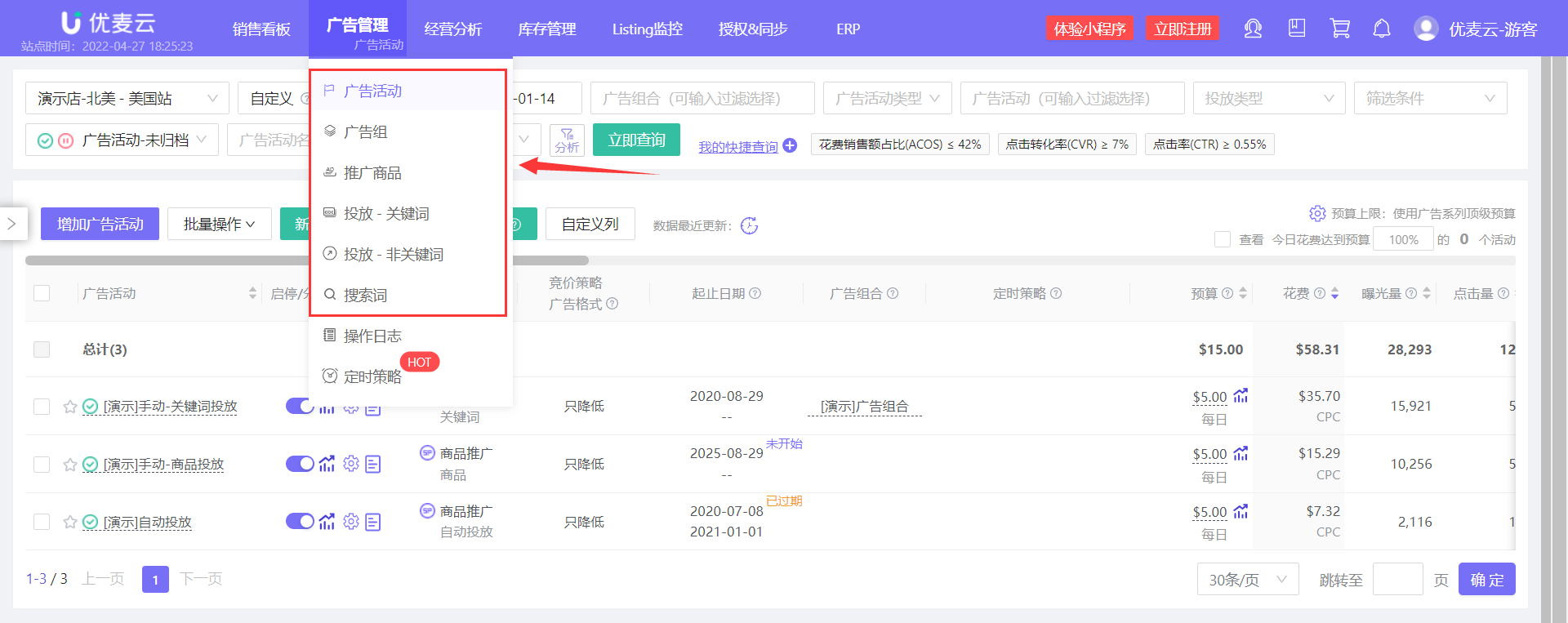
Task: Tick the 总计(3) row checkbox
Action: 42,349
